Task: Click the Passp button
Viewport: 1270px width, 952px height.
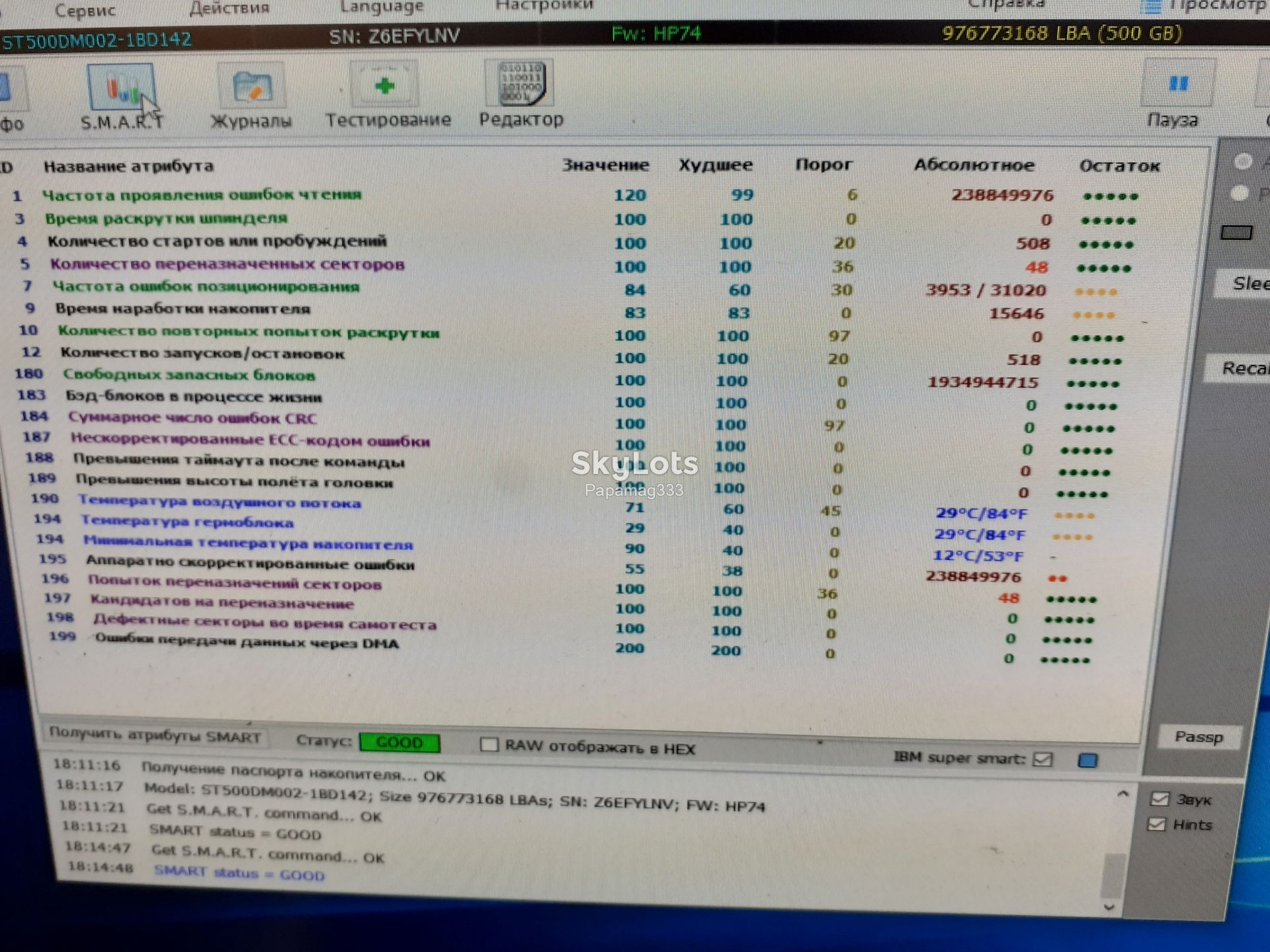Action: (x=1199, y=737)
